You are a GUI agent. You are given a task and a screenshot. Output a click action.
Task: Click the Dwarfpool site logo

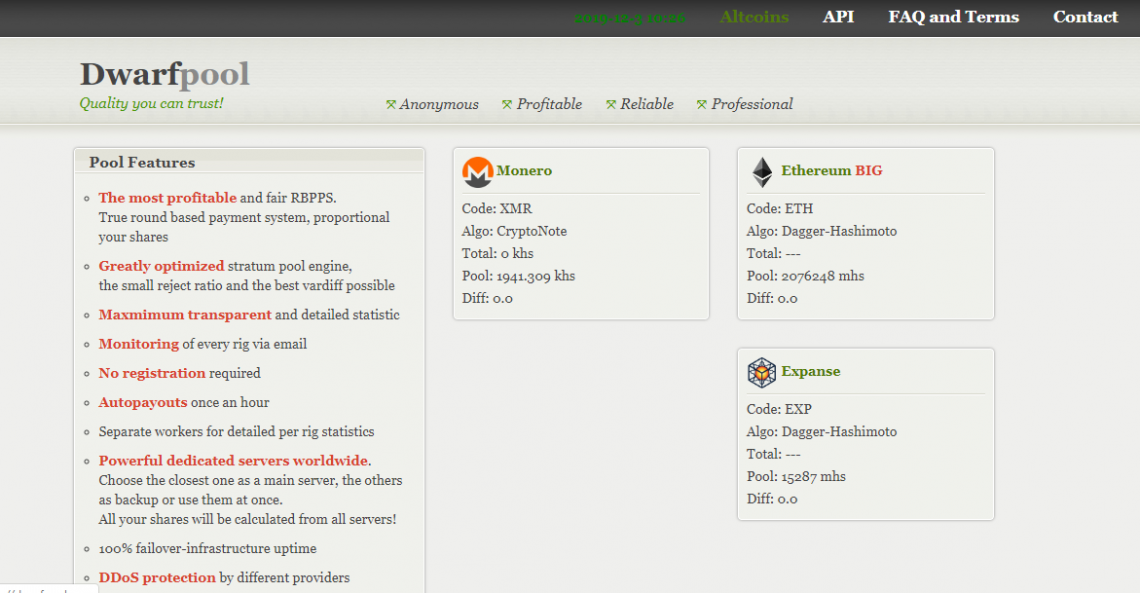click(x=164, y=74)
